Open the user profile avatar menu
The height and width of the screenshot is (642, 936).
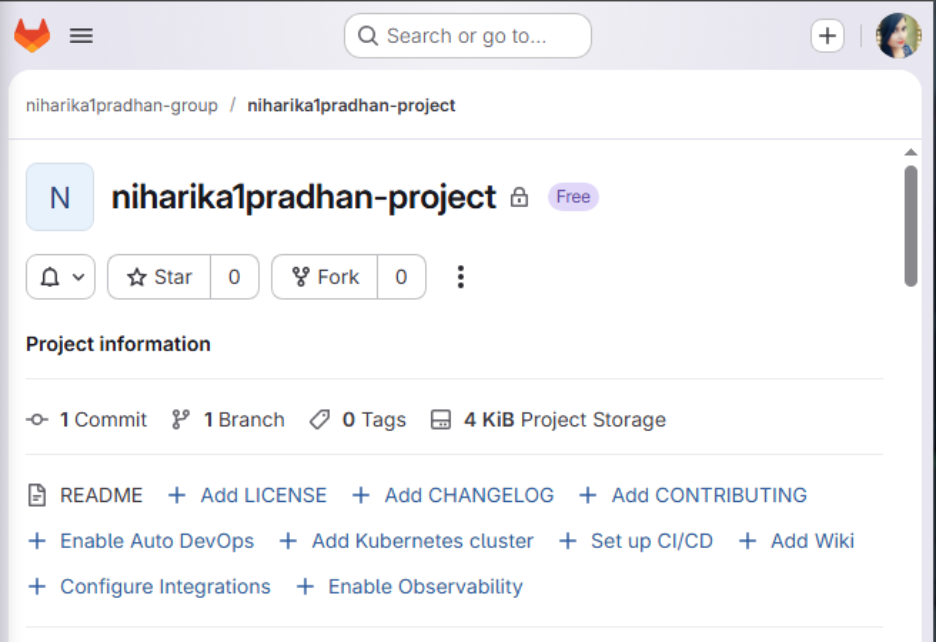pos(897,36)
